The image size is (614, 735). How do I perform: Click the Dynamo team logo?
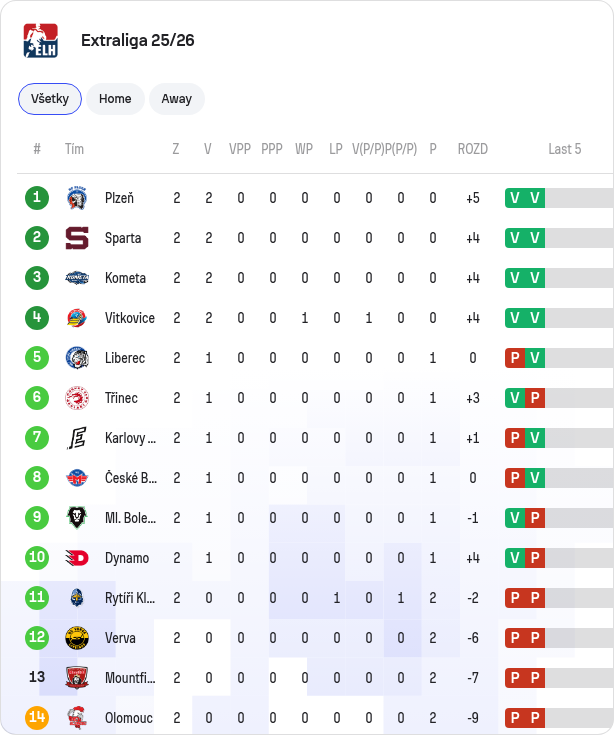tap(77, 558)
